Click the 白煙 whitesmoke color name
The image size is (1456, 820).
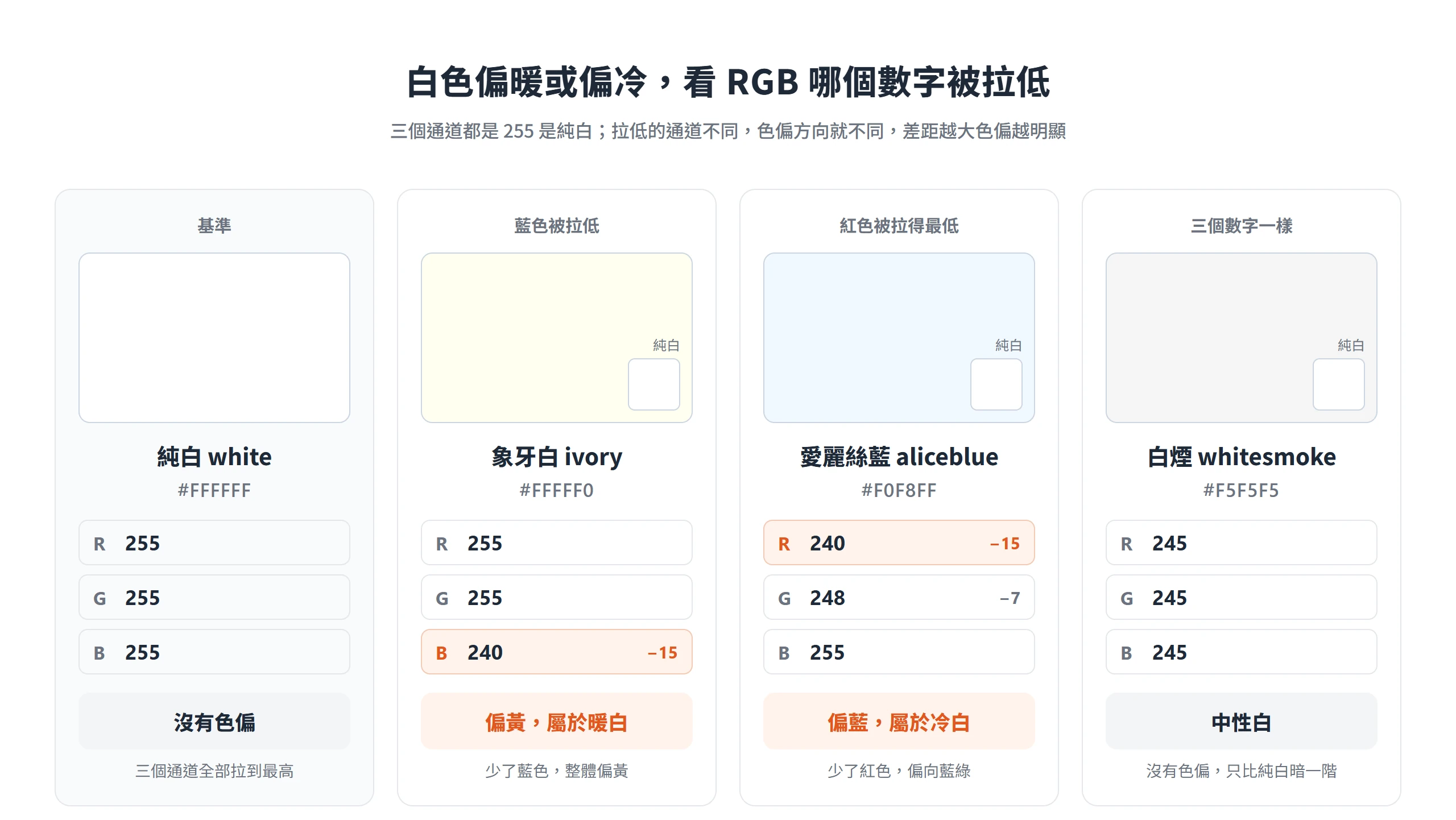(1242, 457)
